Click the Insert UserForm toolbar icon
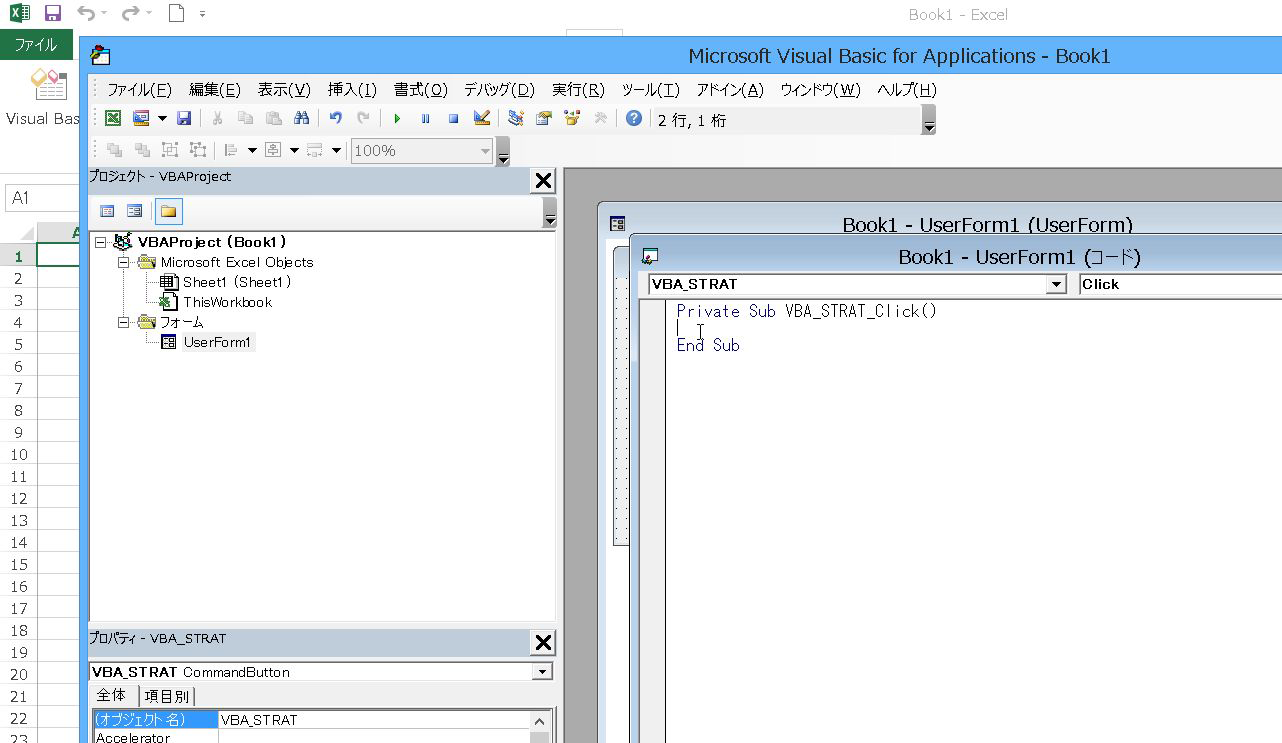 pyautogui.click(x=141, y=119)
